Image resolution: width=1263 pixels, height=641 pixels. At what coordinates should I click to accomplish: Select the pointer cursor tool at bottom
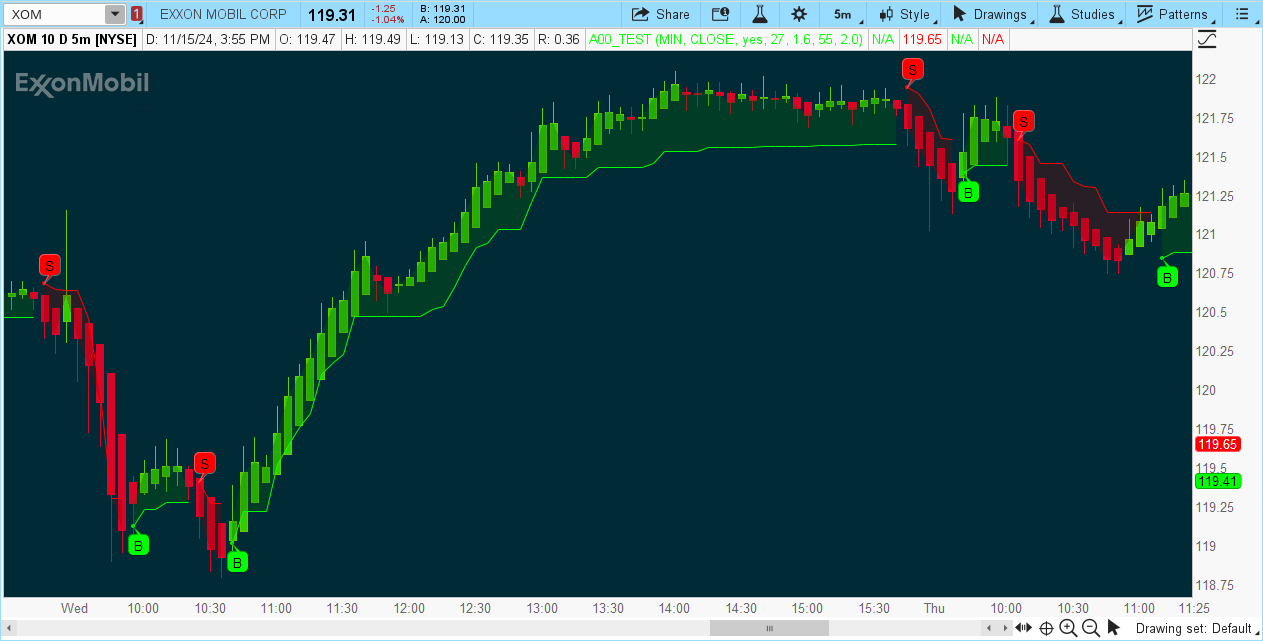(1113, 628)
